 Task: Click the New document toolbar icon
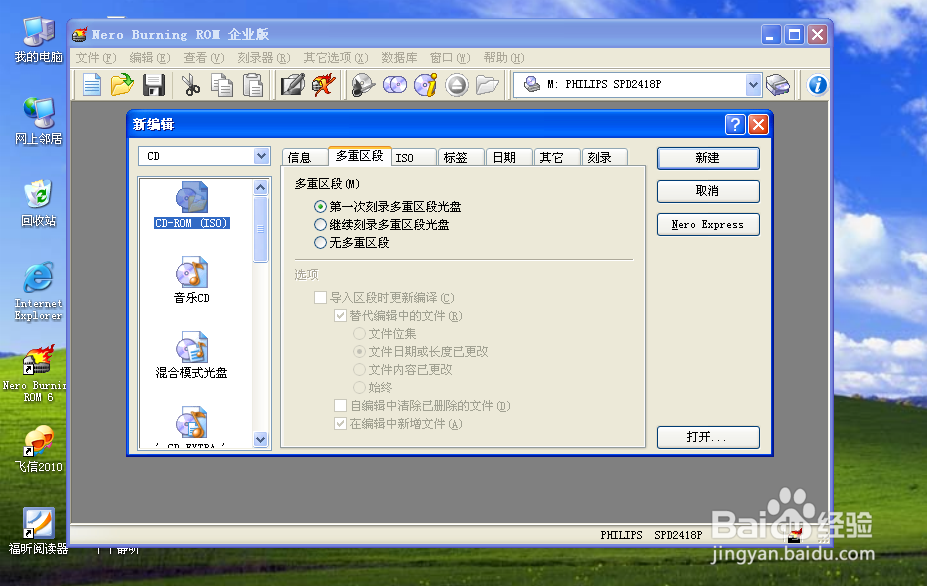92,85
